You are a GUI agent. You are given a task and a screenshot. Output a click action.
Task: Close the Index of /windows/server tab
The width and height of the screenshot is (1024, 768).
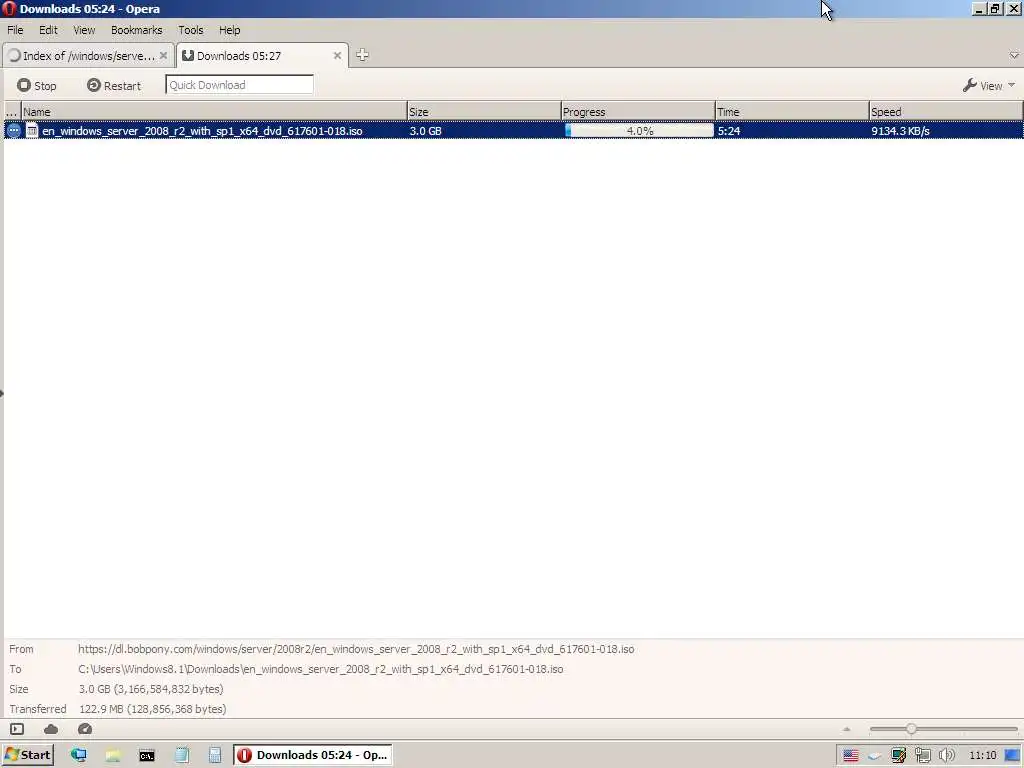(163, 56)
